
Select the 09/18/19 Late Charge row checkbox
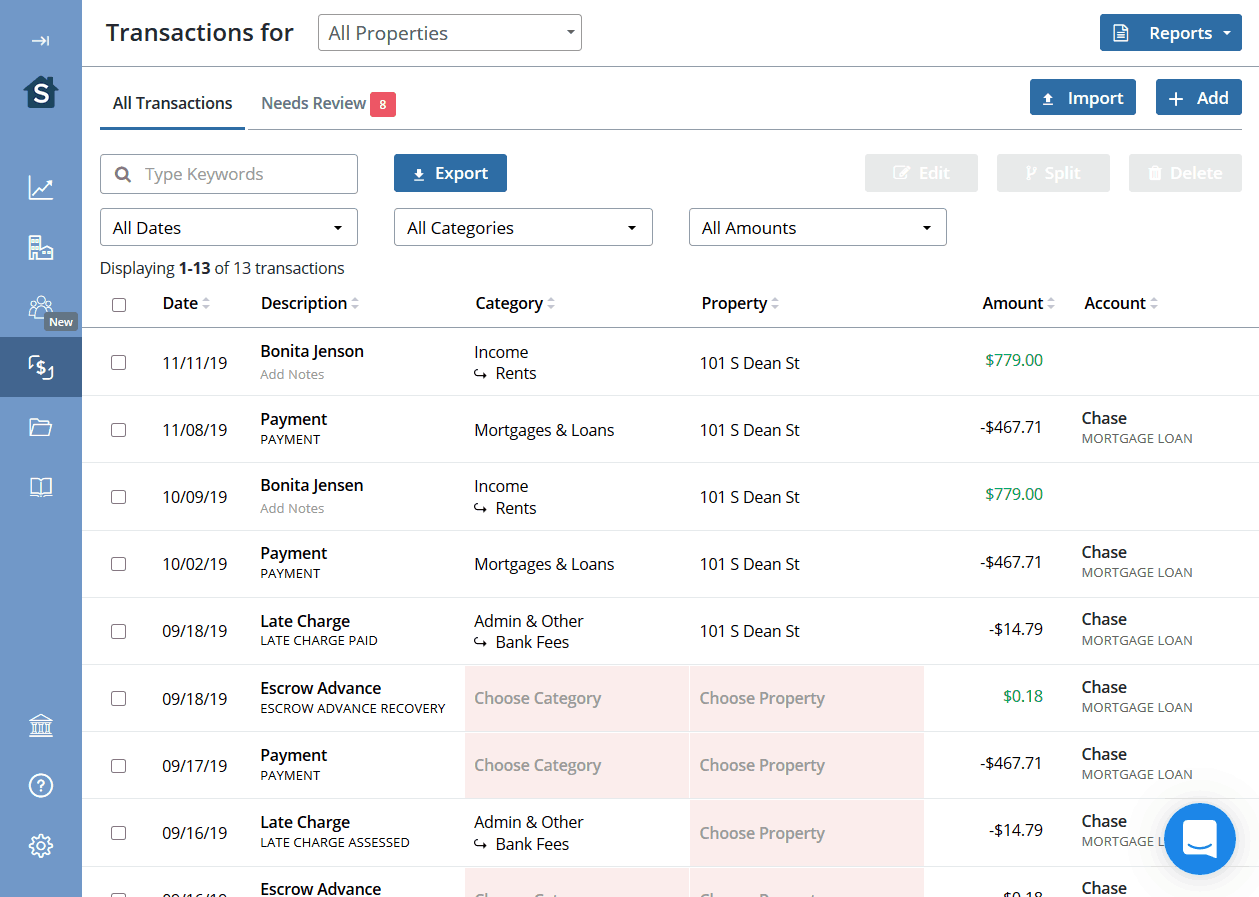(x=119, y=631)
